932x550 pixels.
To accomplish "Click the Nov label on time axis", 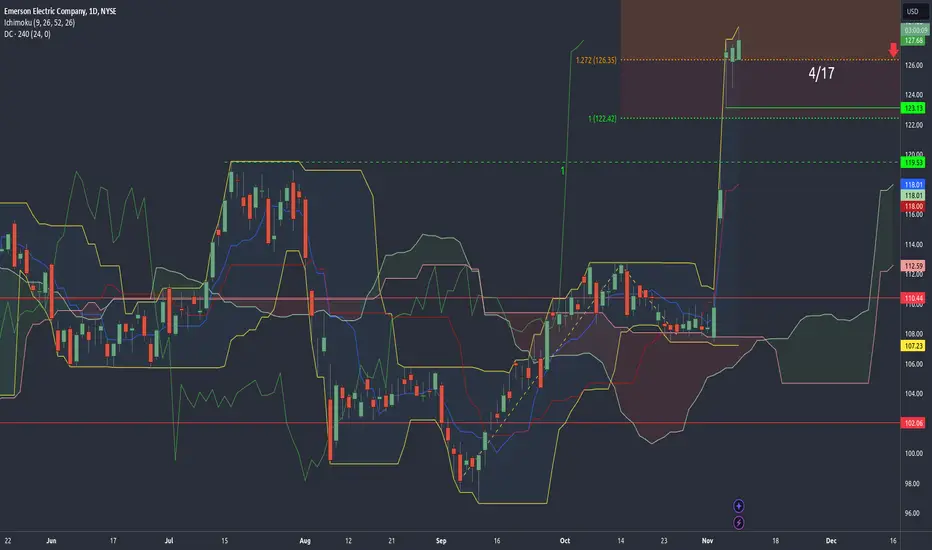I will [707, 540].
